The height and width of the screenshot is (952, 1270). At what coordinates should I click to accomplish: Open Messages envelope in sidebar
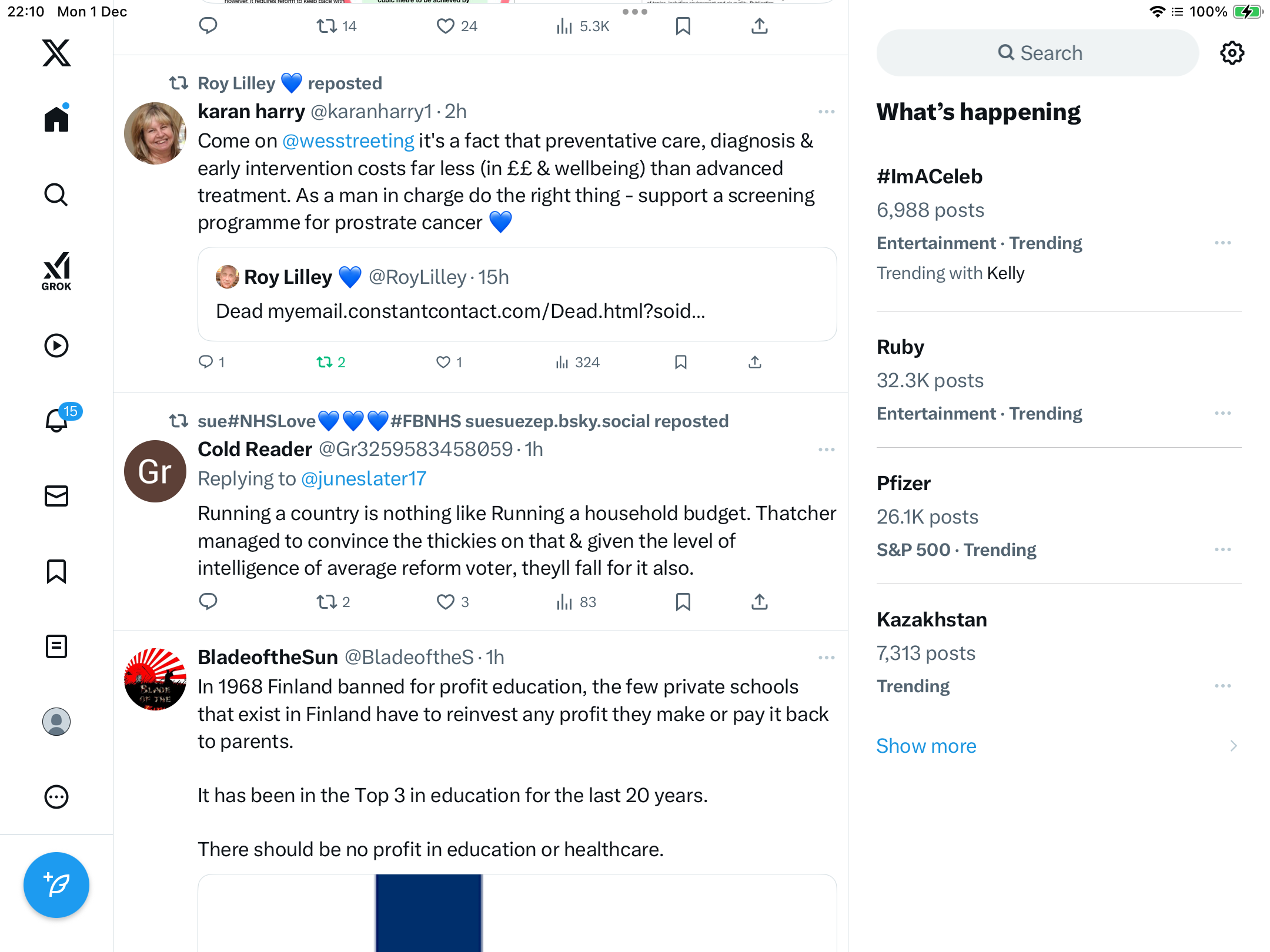pos(56,496)
